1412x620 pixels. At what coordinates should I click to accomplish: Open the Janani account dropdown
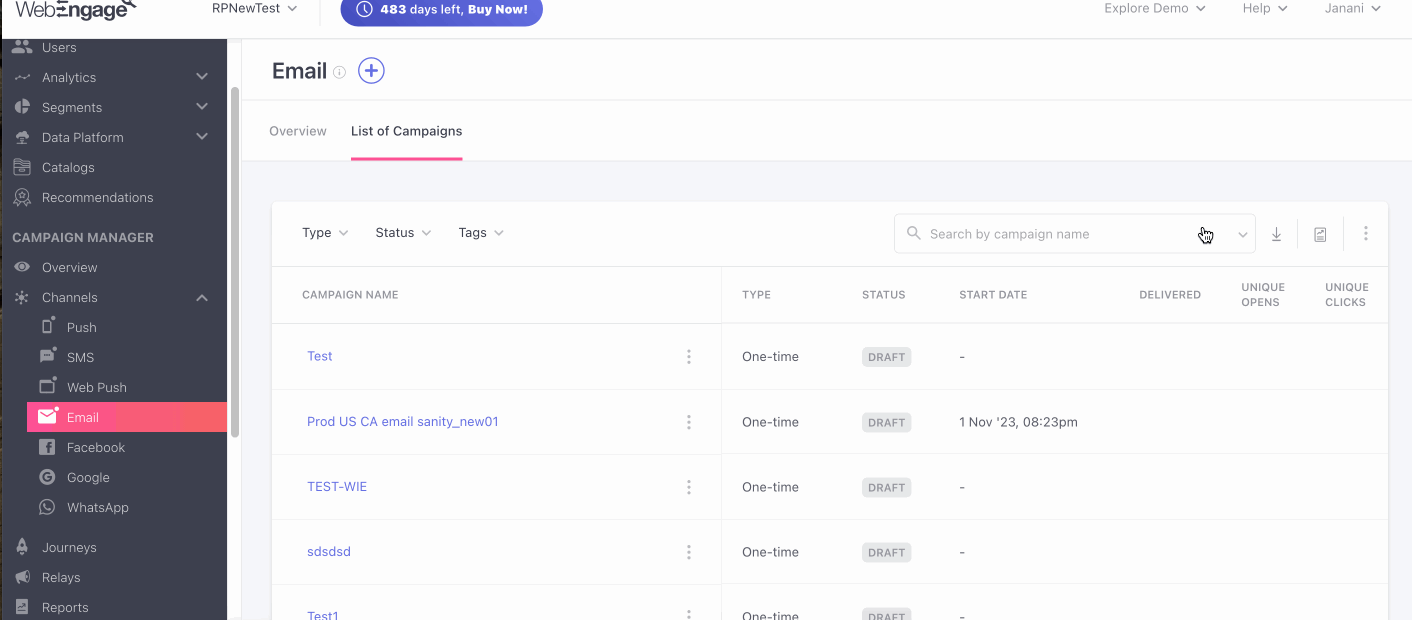click(x=1352, y=8)
